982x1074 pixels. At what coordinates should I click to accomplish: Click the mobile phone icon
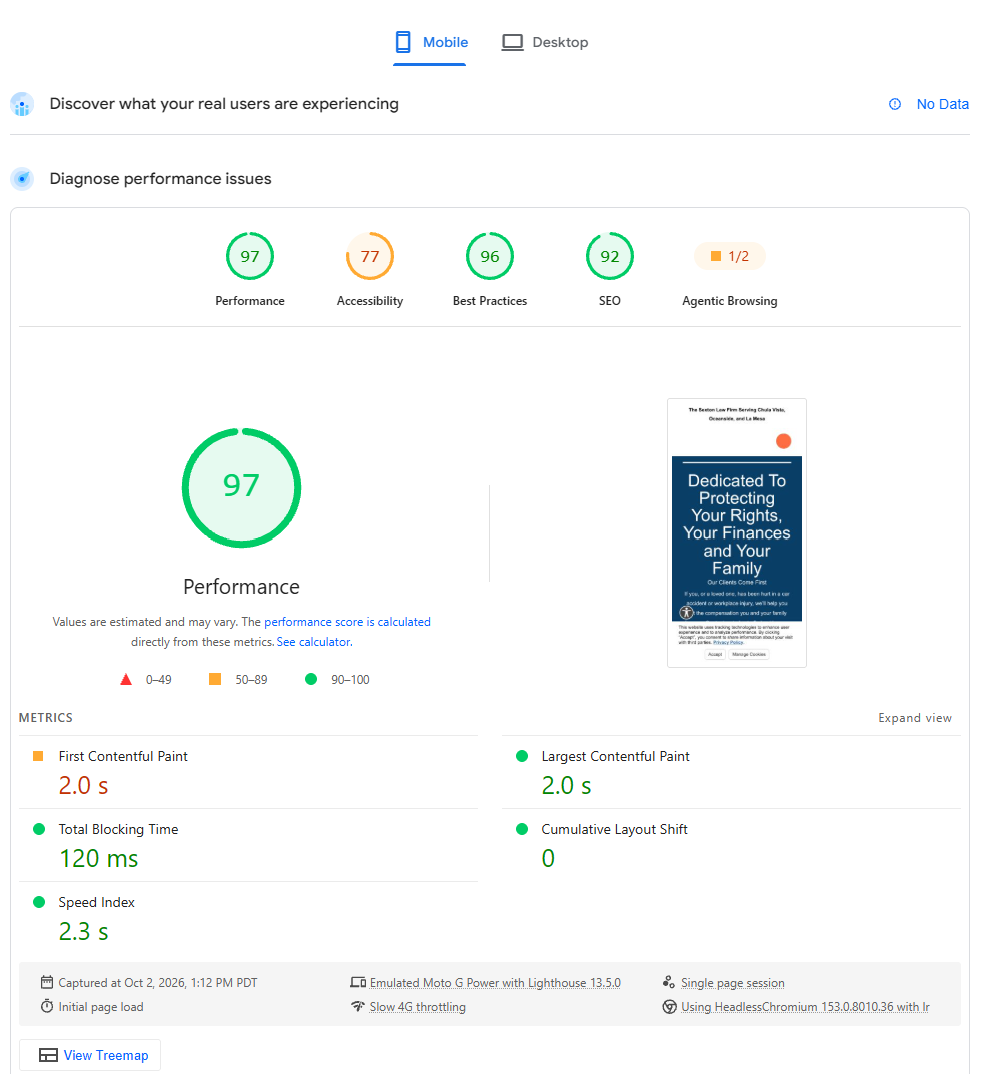click(403, 42)
